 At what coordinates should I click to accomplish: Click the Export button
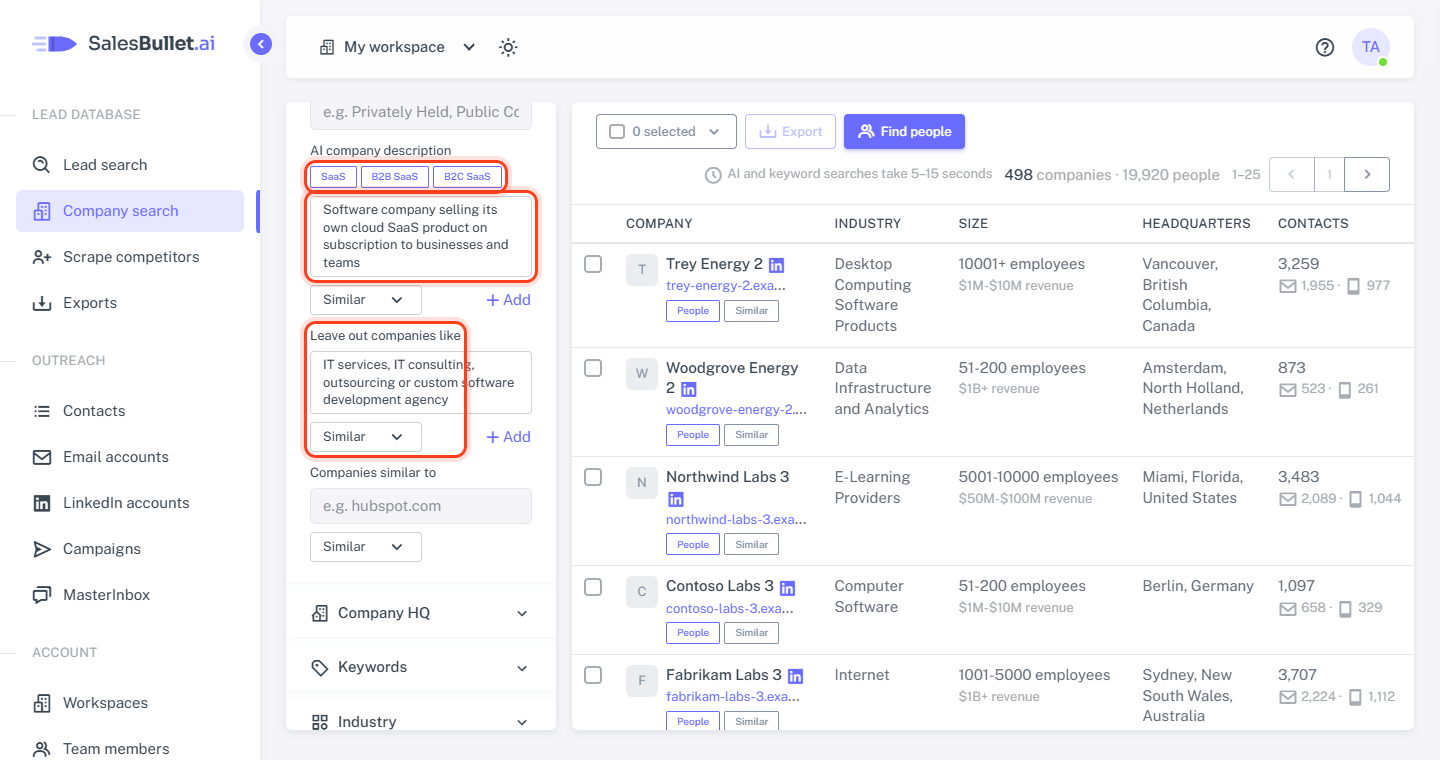click(x=790, y=132)
